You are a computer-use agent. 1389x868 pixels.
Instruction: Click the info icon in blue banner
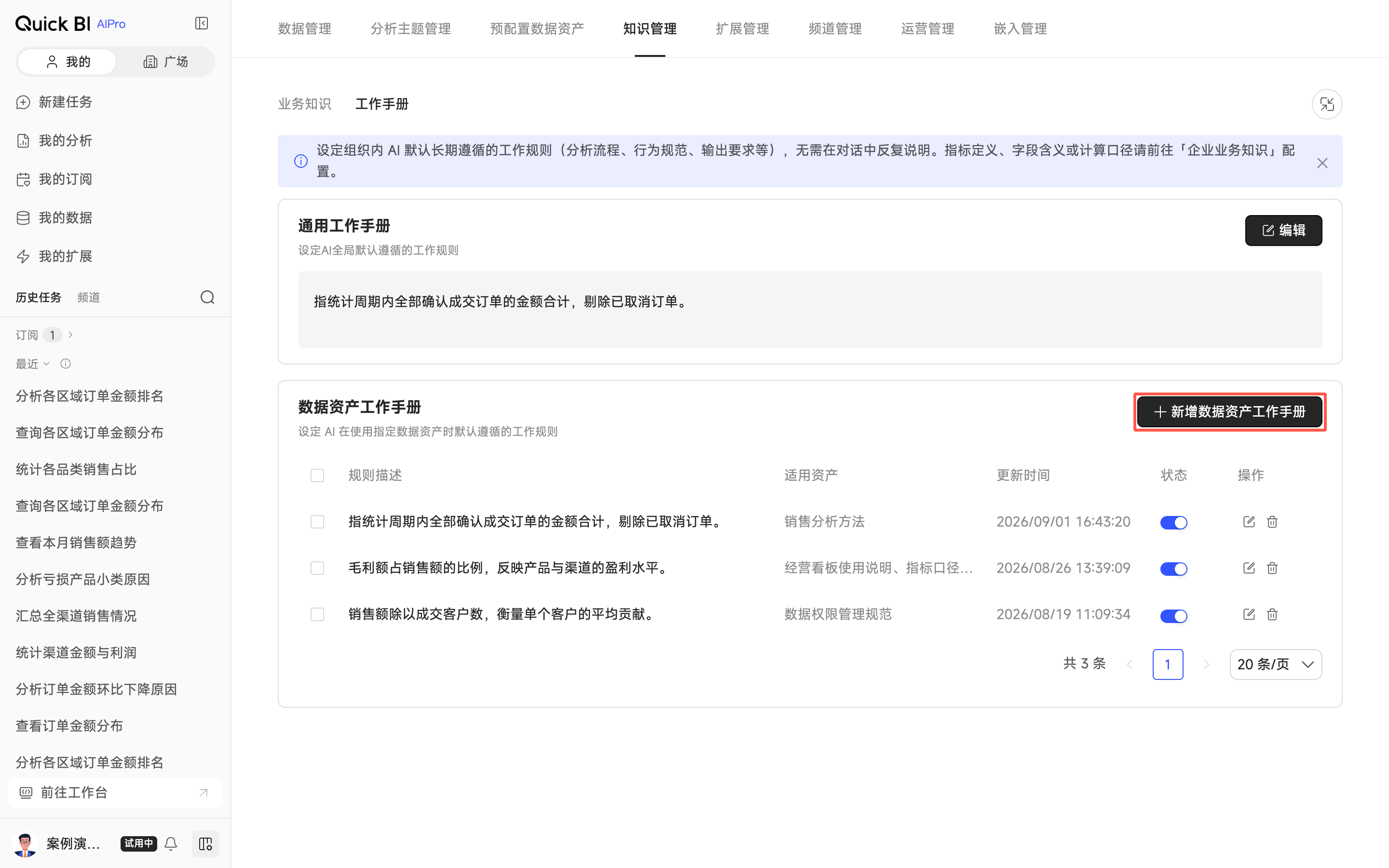click(301, 161)
